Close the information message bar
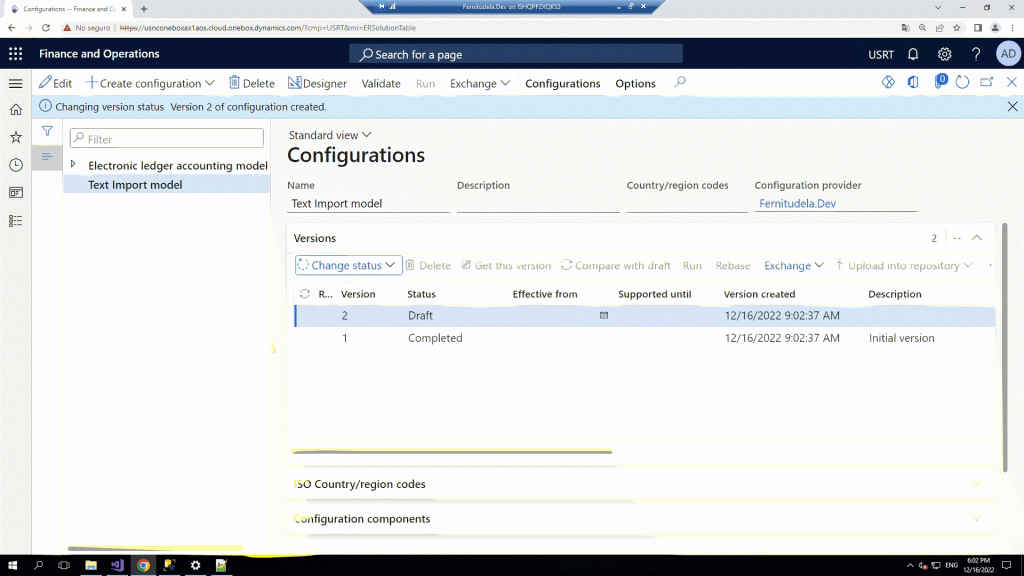Image resolution: width=1024 pixels, height=576 pixels. click(x=1012, y=106)
